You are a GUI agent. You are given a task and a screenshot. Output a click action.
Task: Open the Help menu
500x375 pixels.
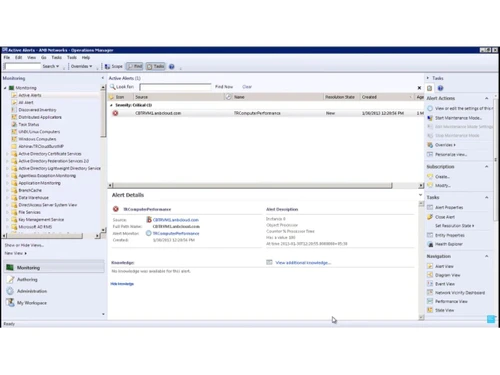(86, 57)
